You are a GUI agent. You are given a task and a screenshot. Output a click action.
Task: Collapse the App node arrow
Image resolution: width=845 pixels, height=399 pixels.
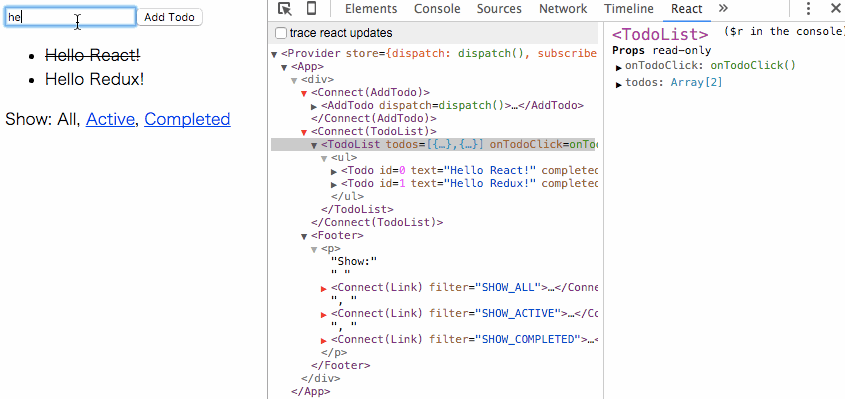(x=284, y=67)
